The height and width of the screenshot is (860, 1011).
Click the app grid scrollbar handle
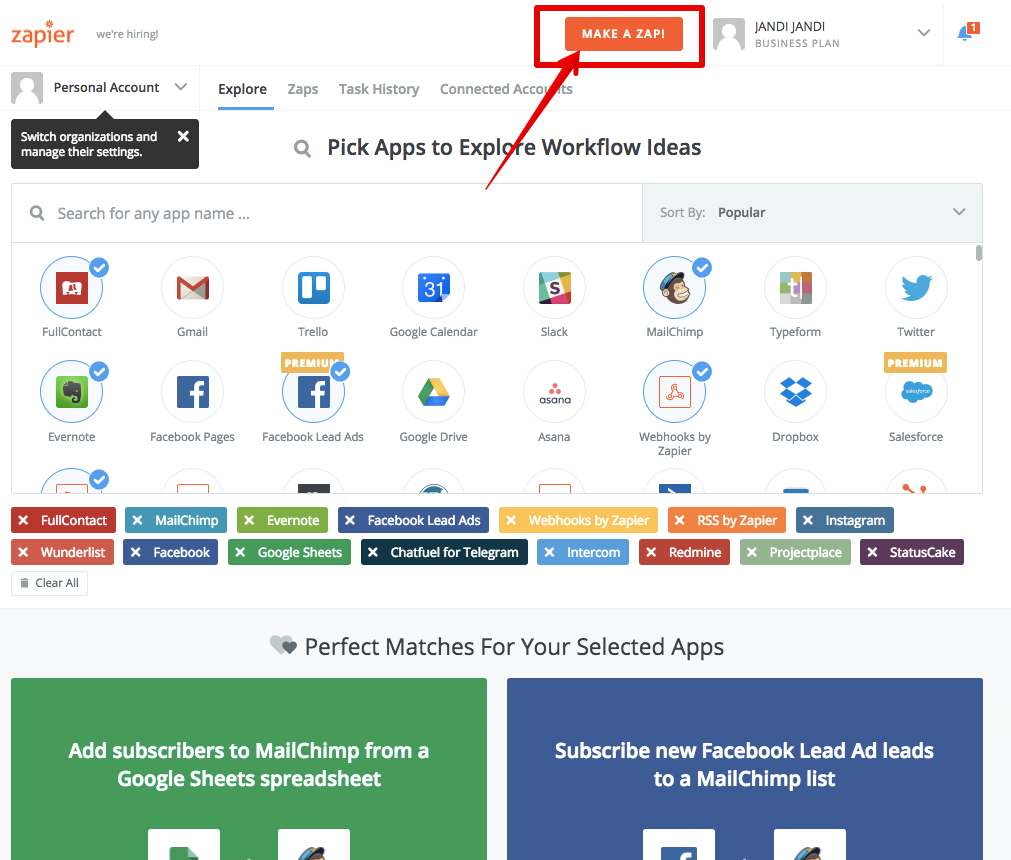point(979,253)
